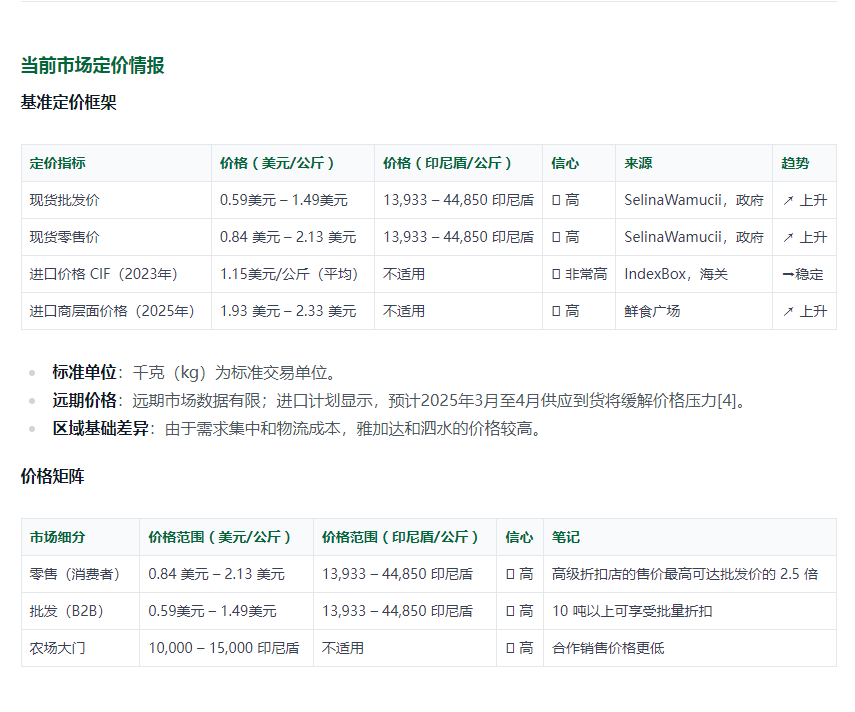
Task: Click the rising trend arrow in 进口商层面价格 row
Action: click(788, 311)
